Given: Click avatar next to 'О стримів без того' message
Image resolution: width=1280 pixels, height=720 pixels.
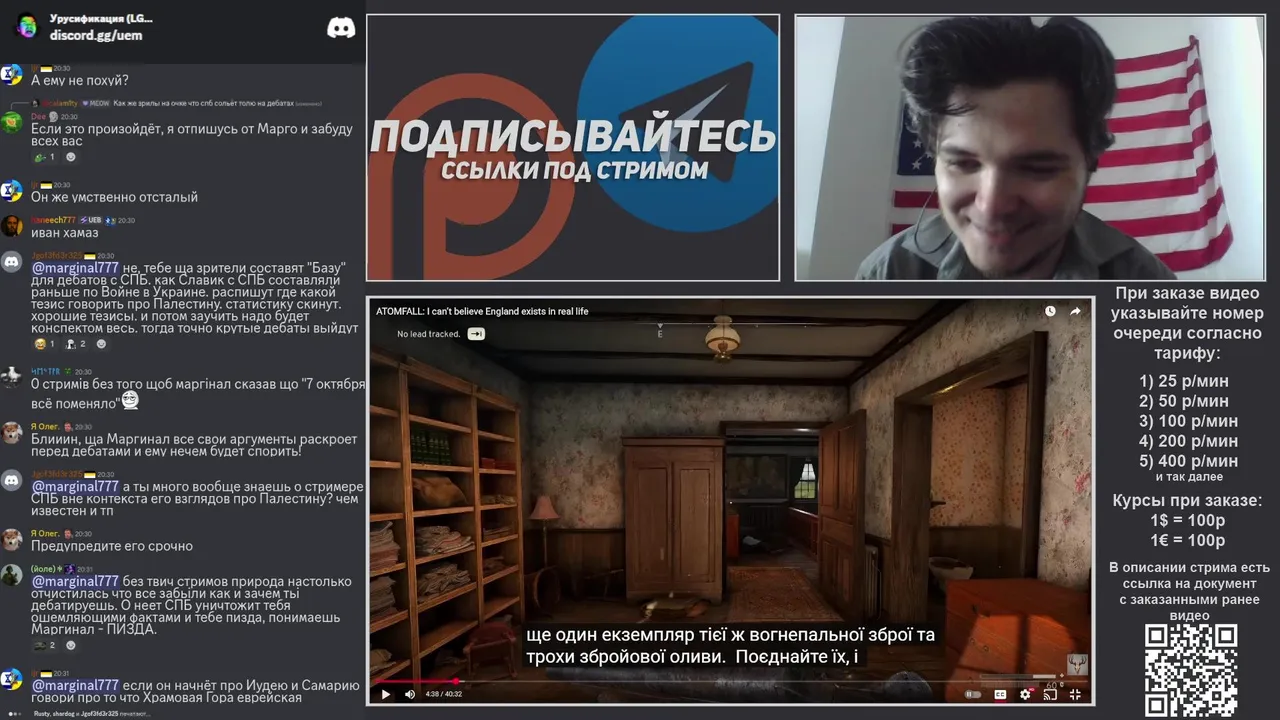Looking at the screenshot, I should pos(11,377).
